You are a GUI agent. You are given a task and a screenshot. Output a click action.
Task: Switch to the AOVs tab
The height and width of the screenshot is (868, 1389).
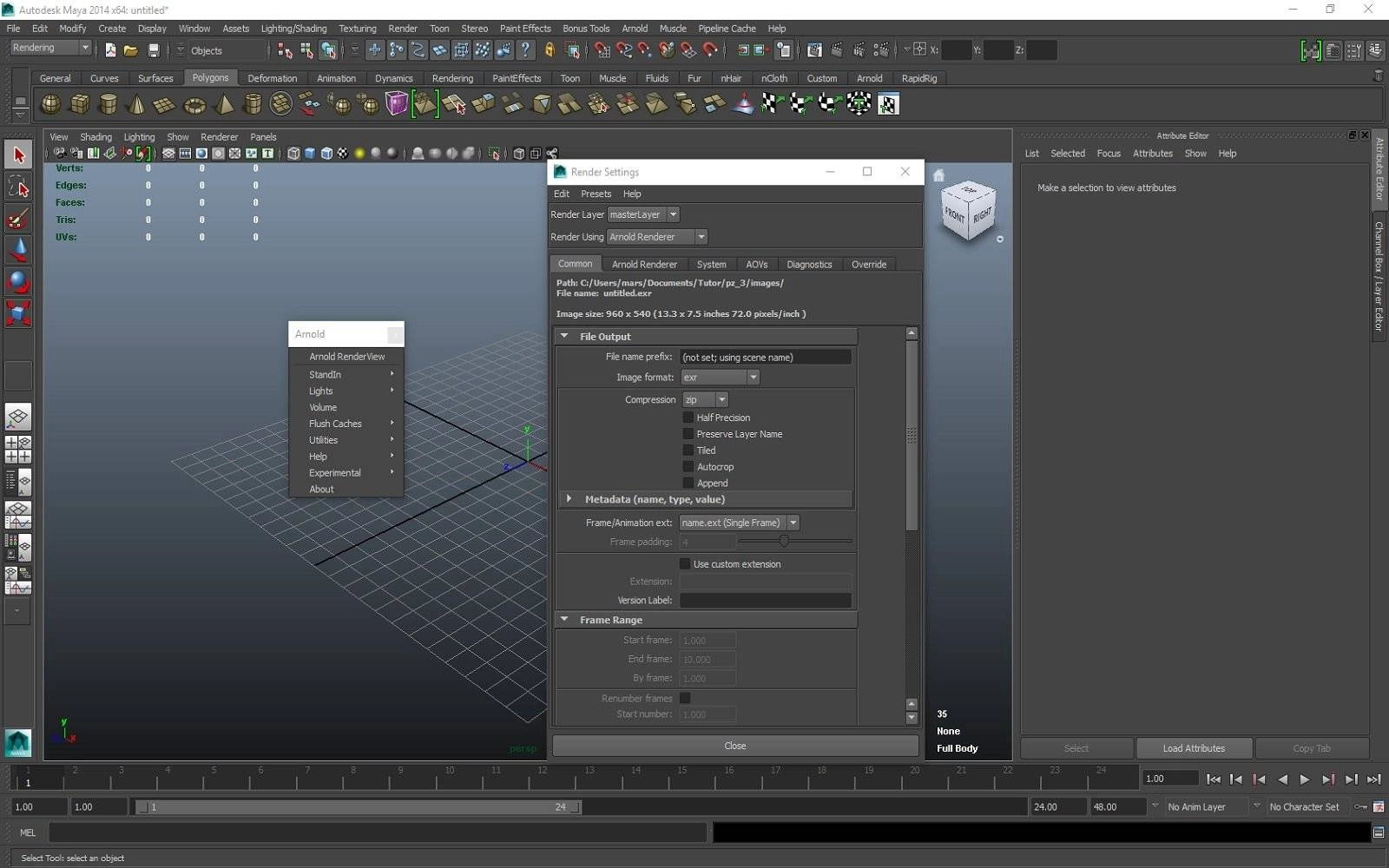point(757,264)
